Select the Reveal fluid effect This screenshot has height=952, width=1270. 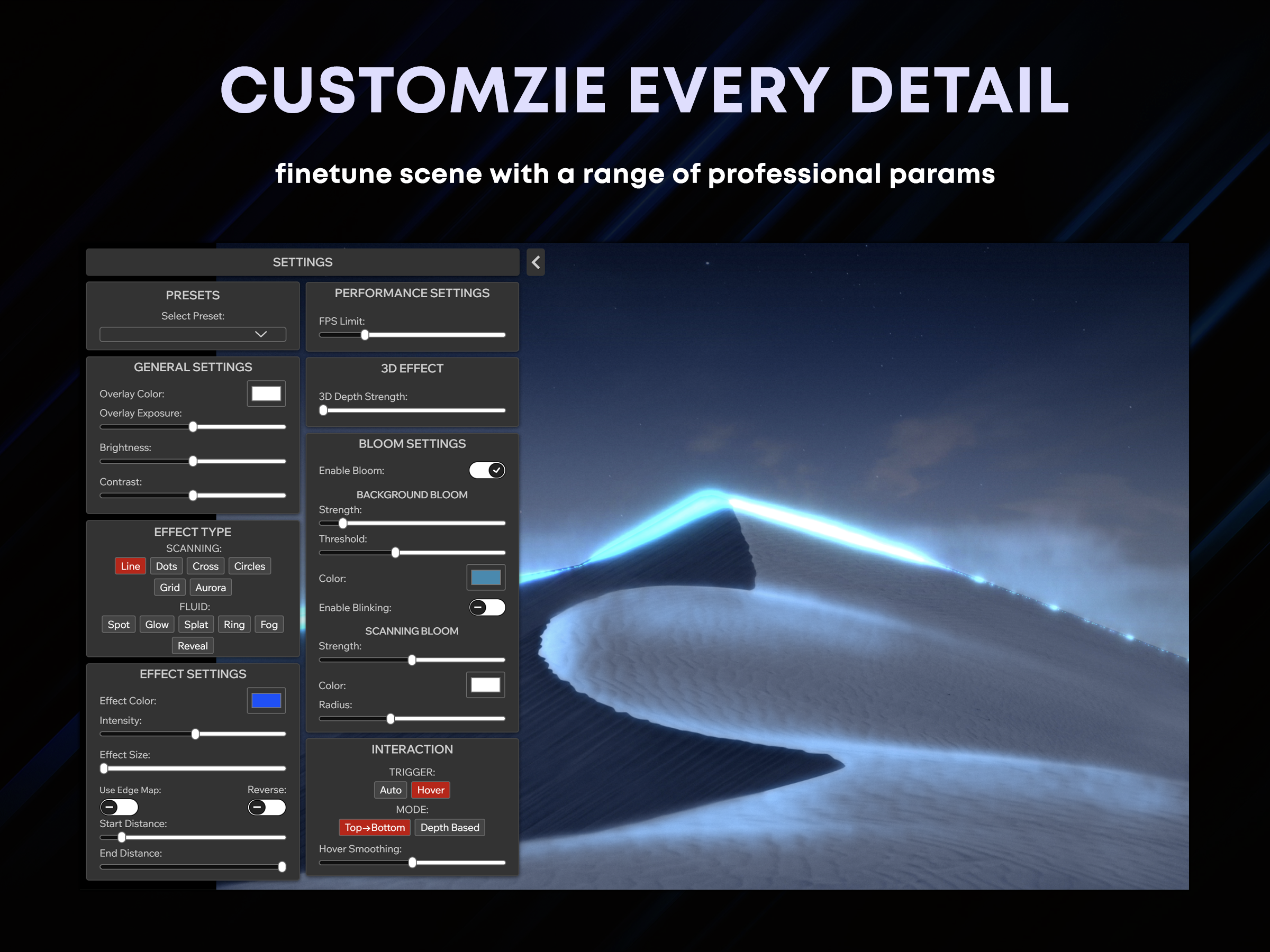tap(192, 646)
